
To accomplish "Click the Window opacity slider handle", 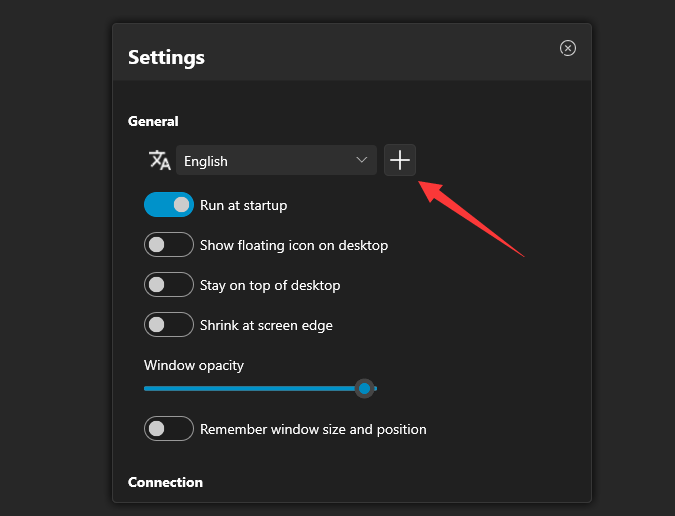I will point(365,389).
